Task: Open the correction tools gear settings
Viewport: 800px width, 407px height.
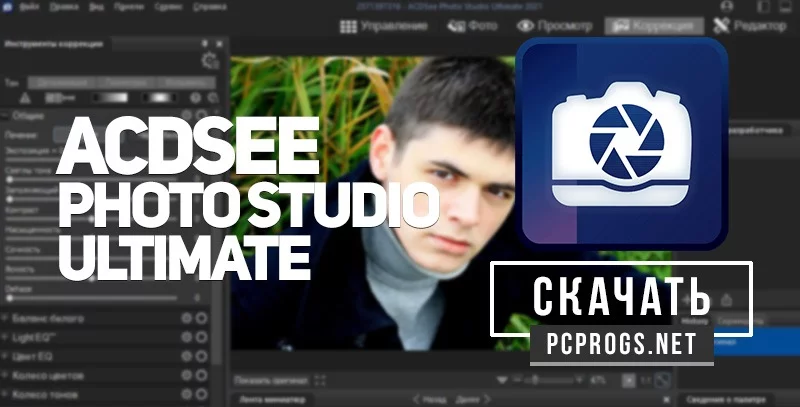Action: coord(209,61)
